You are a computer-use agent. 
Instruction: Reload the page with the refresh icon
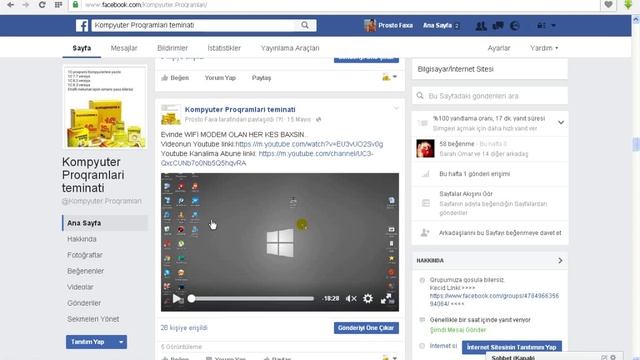click(x=42, y=4)
